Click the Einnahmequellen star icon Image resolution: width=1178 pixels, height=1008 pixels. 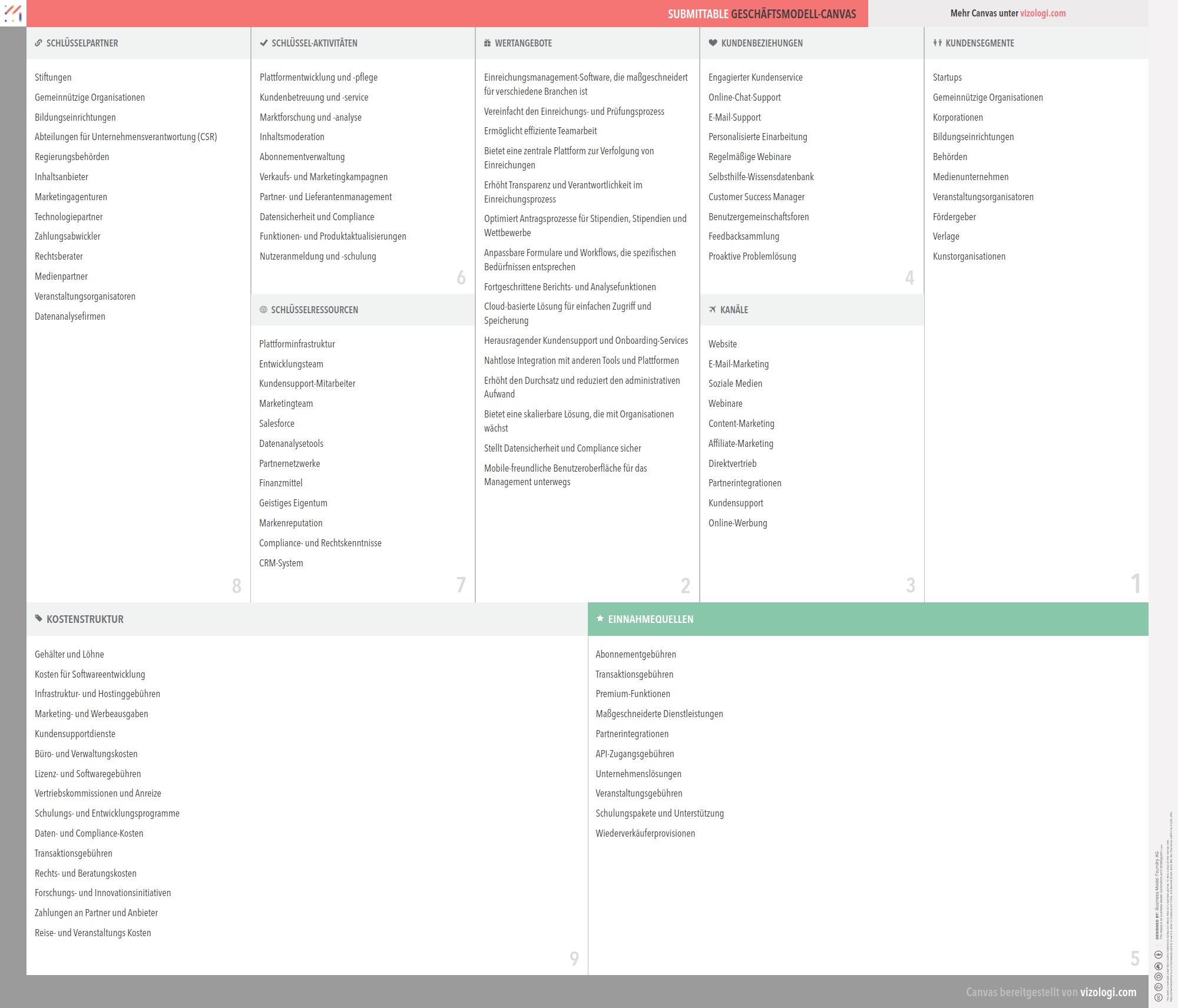point(600,618)
